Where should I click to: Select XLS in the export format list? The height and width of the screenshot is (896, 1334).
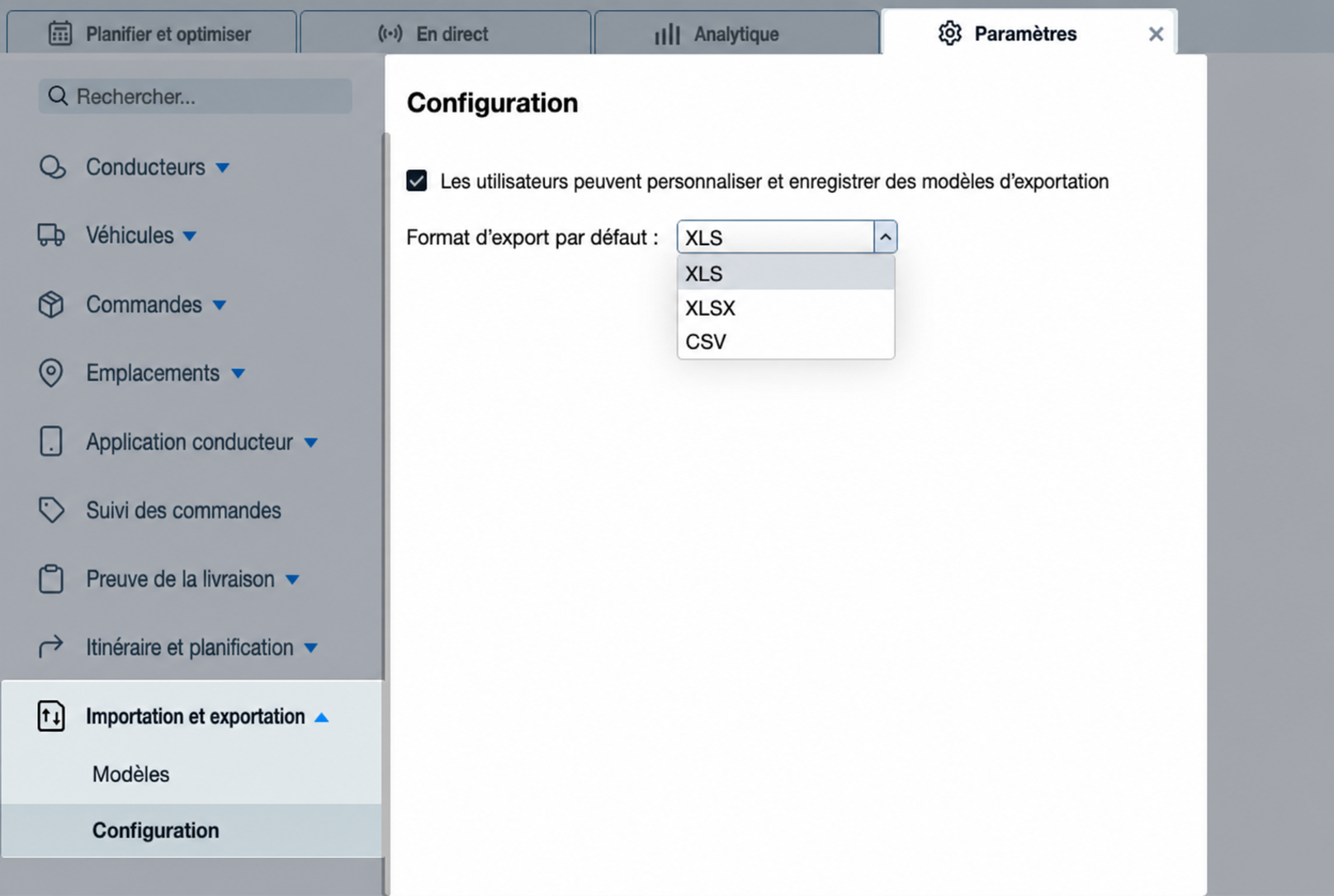click(786, 273)
